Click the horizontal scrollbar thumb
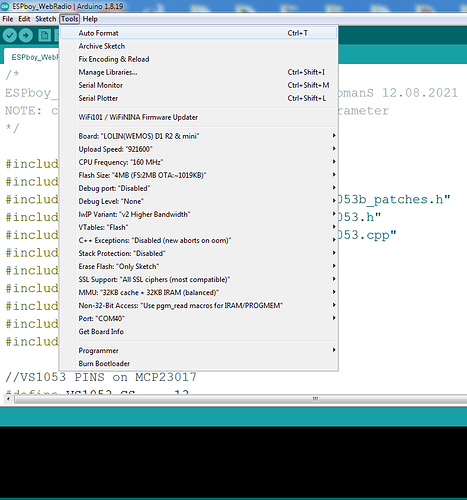Screen dimensions: 467x500 click(241, 399)
